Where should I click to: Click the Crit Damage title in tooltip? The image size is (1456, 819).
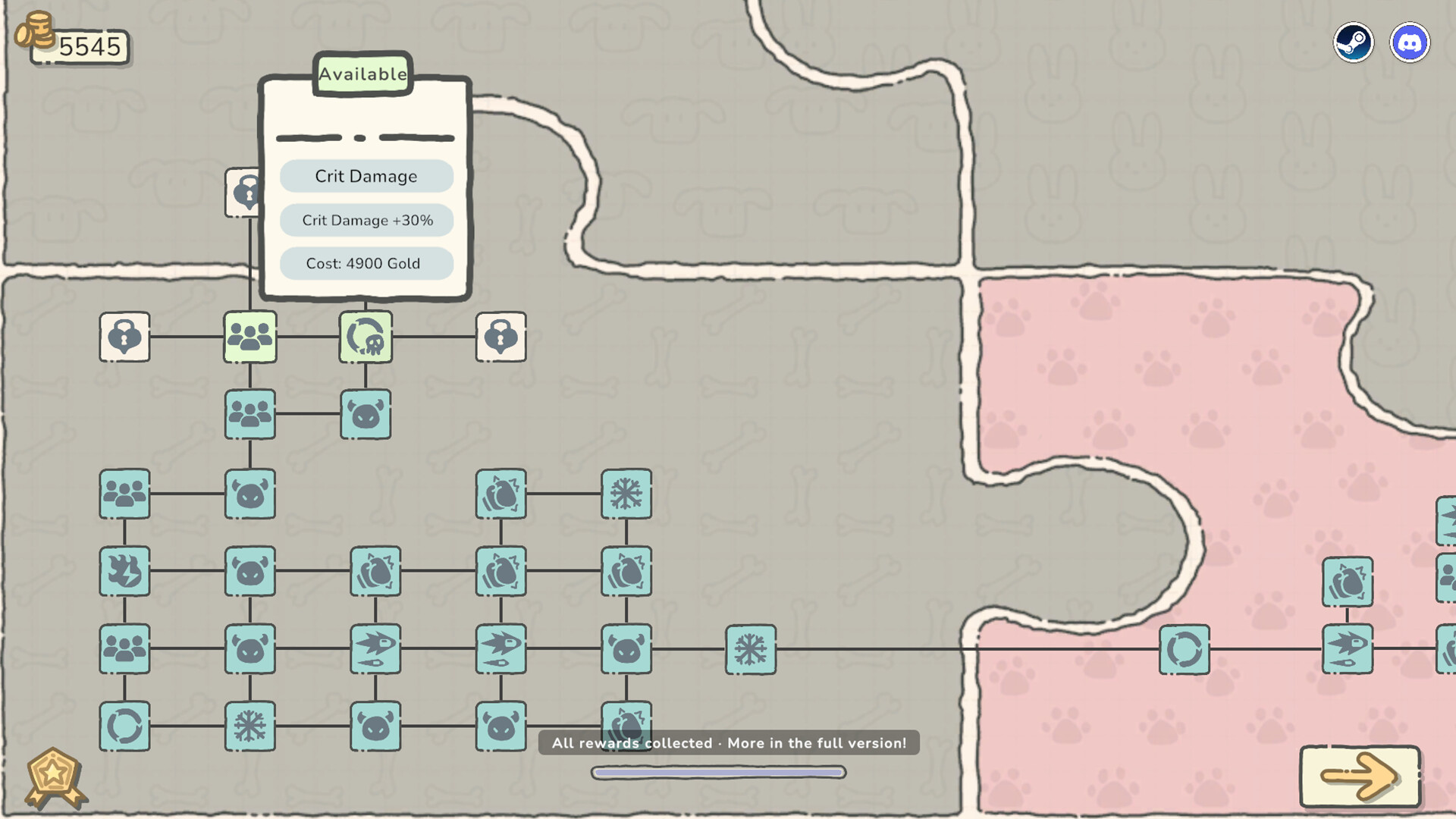coord(366,176)
